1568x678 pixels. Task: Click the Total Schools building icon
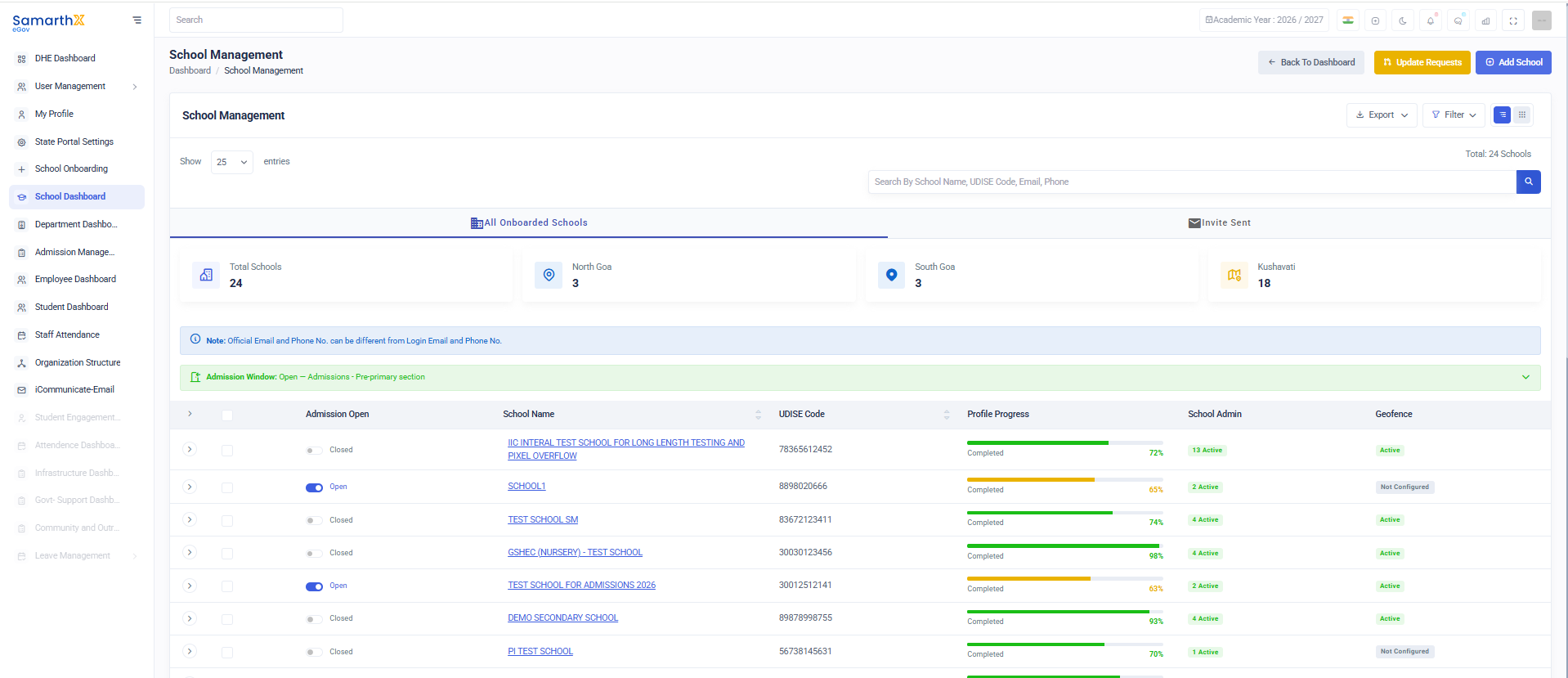tap(206, 276)
